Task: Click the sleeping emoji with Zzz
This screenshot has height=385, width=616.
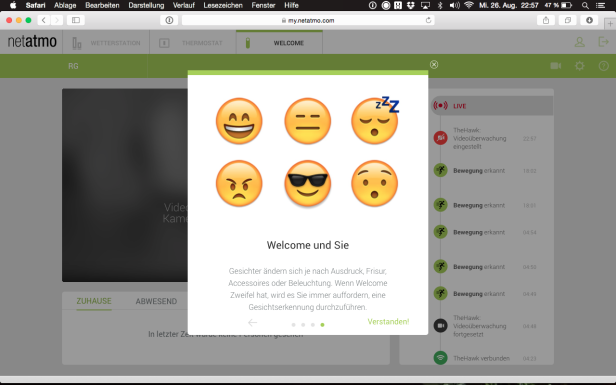Action: tap(375, 120)
